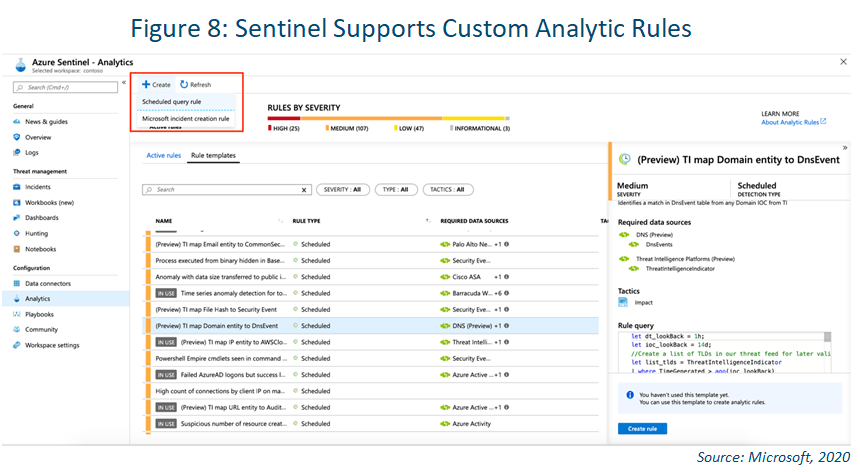Click the Refresh toolbar button
Viewport: 860px width, 472px height.
click(196, 84)
